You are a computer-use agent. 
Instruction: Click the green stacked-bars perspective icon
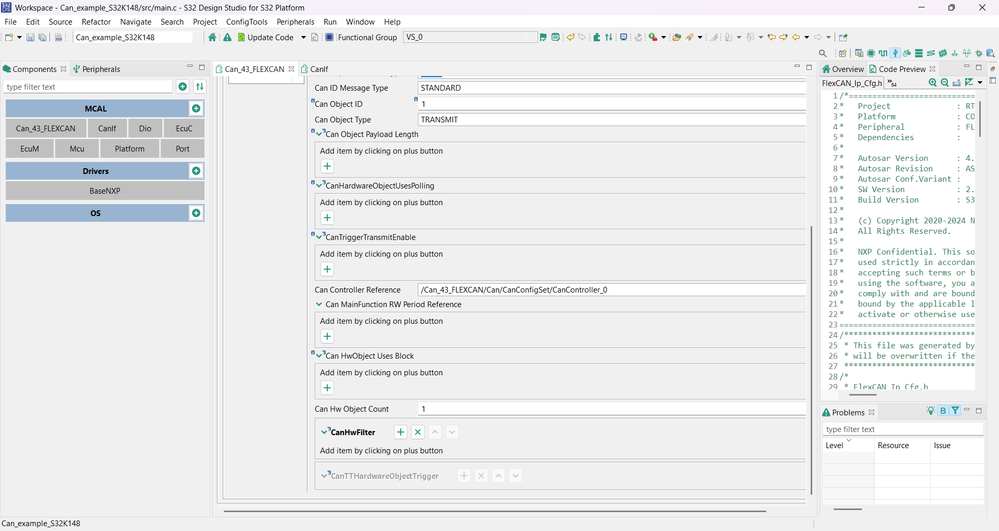[919, 54]
